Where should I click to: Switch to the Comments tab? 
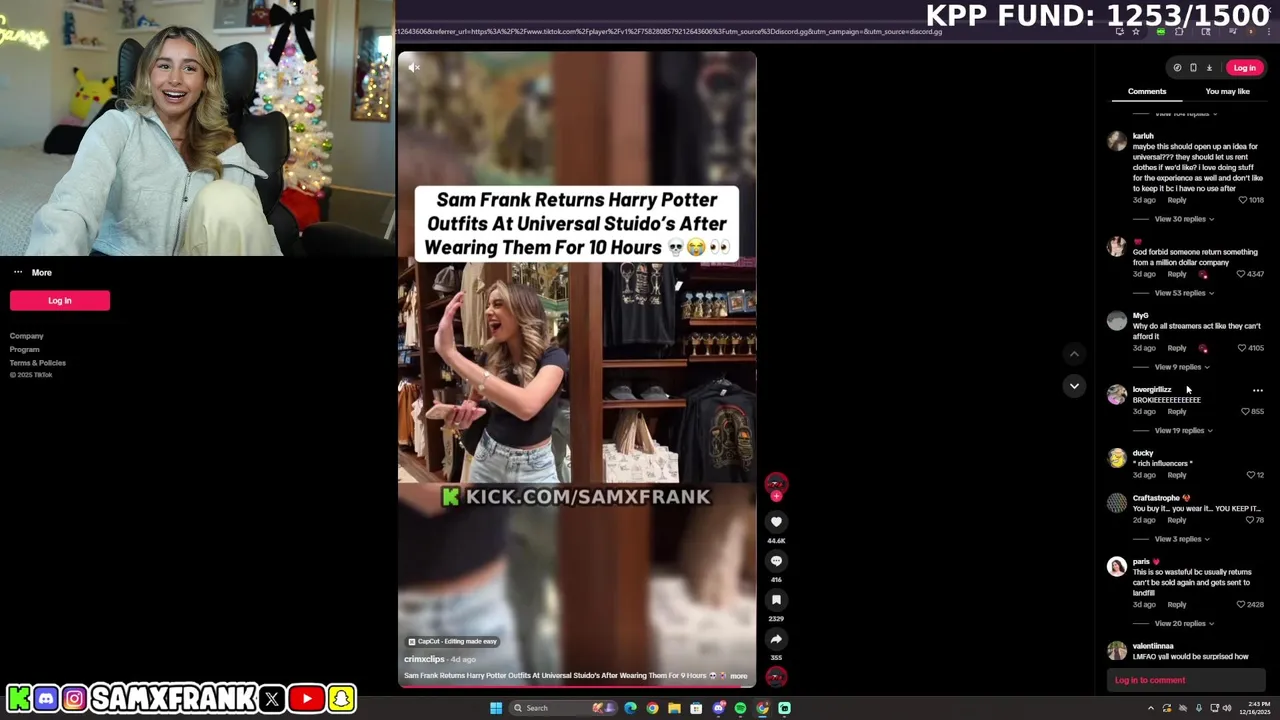[1147, 91]
